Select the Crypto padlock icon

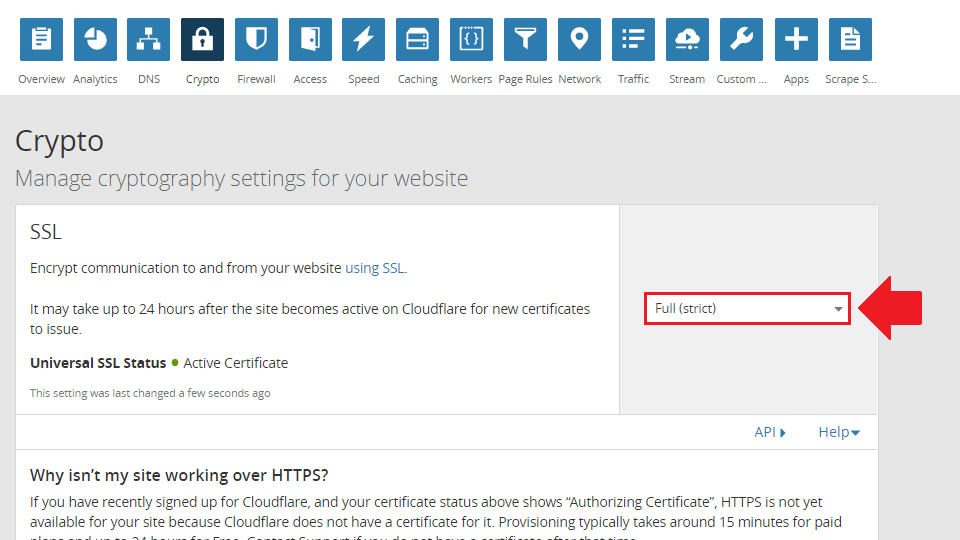click(x=203, y=40)
